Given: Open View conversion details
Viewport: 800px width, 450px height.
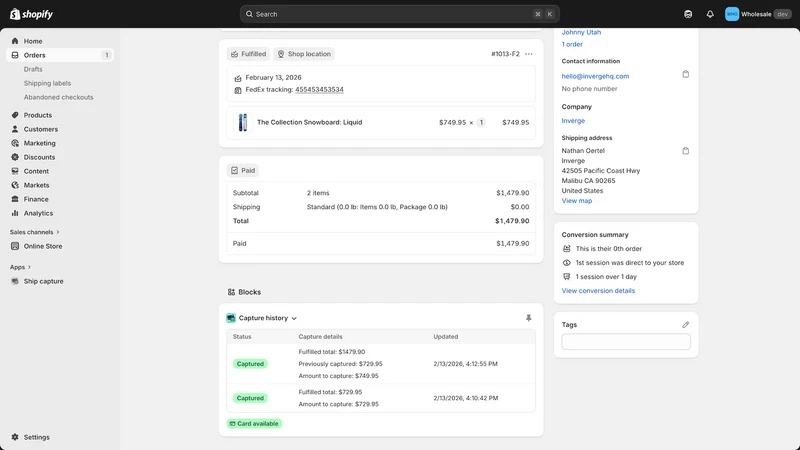Looking at the screenshot, I should pyautogui.click(x=598, y=291).
